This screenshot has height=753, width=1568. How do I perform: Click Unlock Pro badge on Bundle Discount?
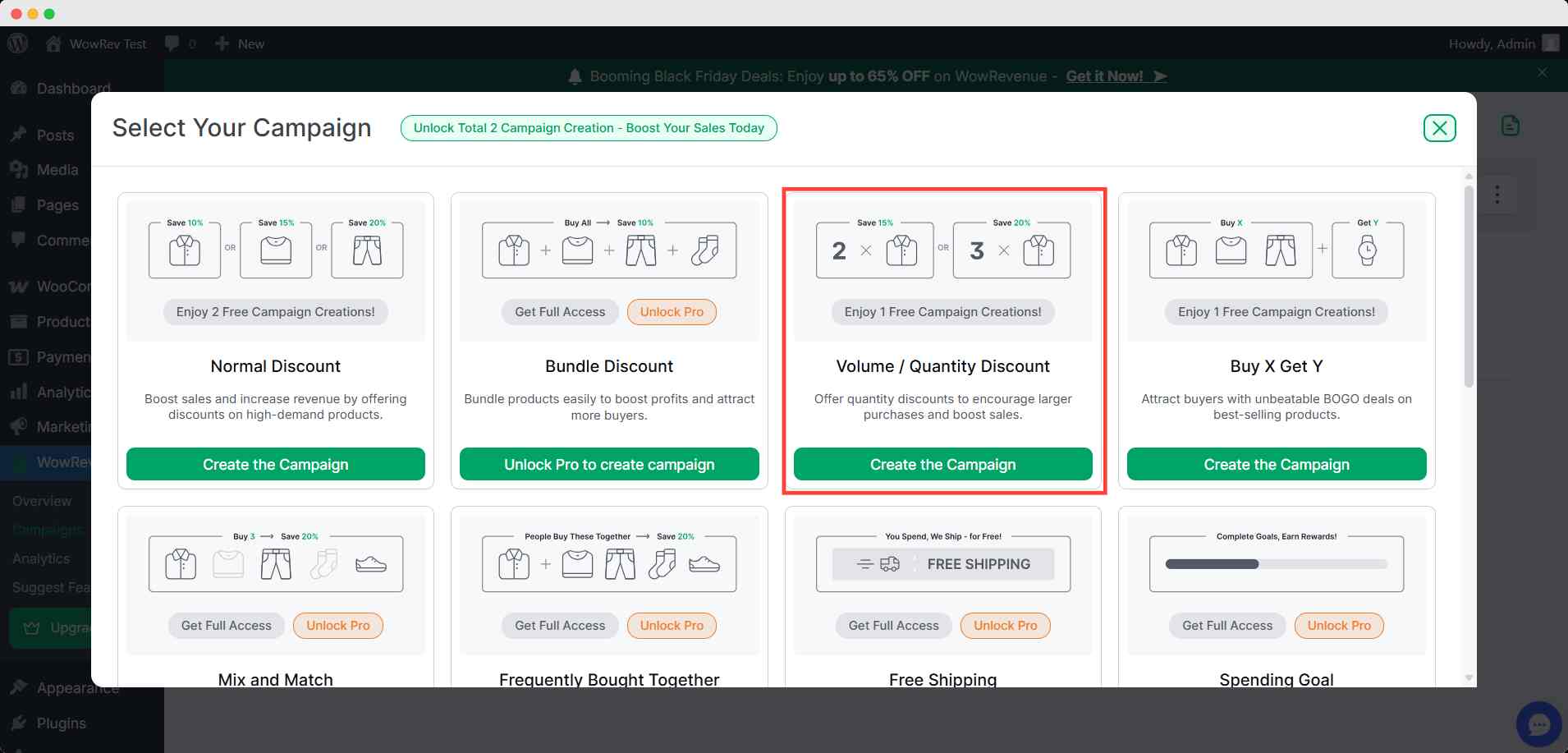click(x=671, y=312)
